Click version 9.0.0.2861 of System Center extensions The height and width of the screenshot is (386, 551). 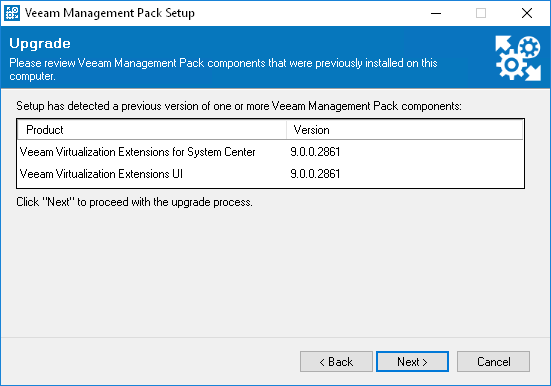tap(315, 152)
